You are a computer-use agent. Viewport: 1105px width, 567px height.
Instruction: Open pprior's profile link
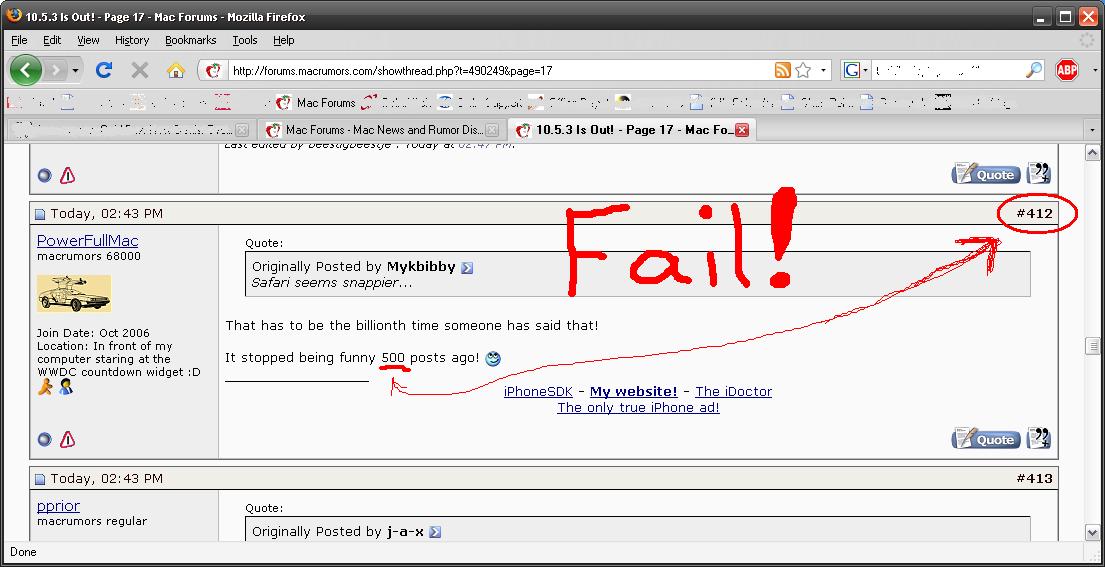point(58,506)
